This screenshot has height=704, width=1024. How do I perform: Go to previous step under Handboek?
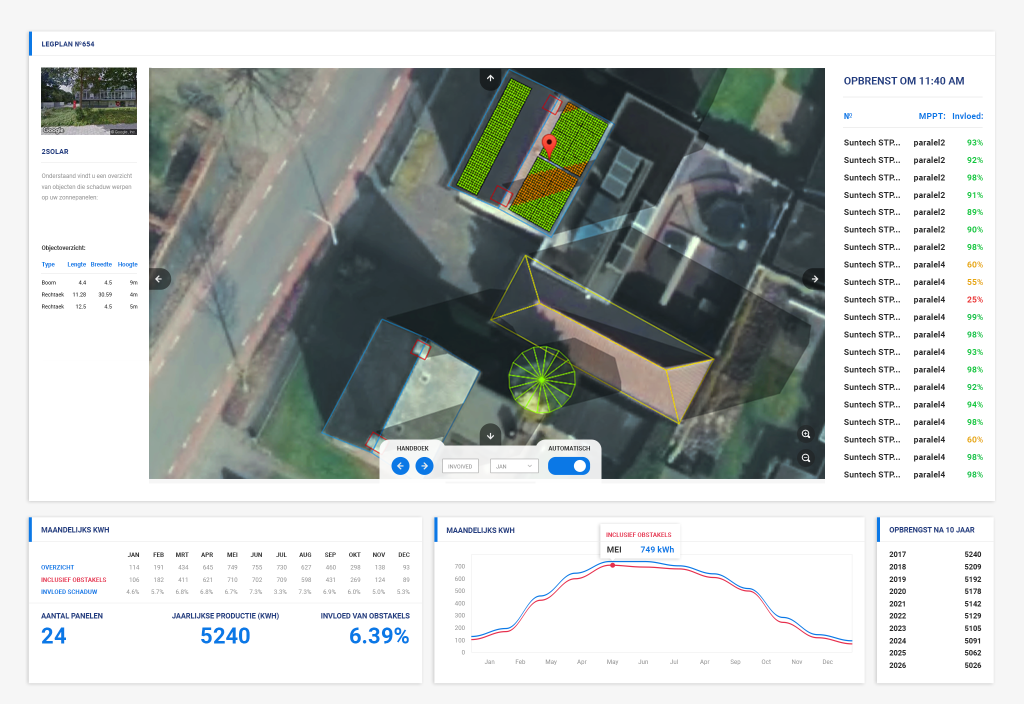400,466
